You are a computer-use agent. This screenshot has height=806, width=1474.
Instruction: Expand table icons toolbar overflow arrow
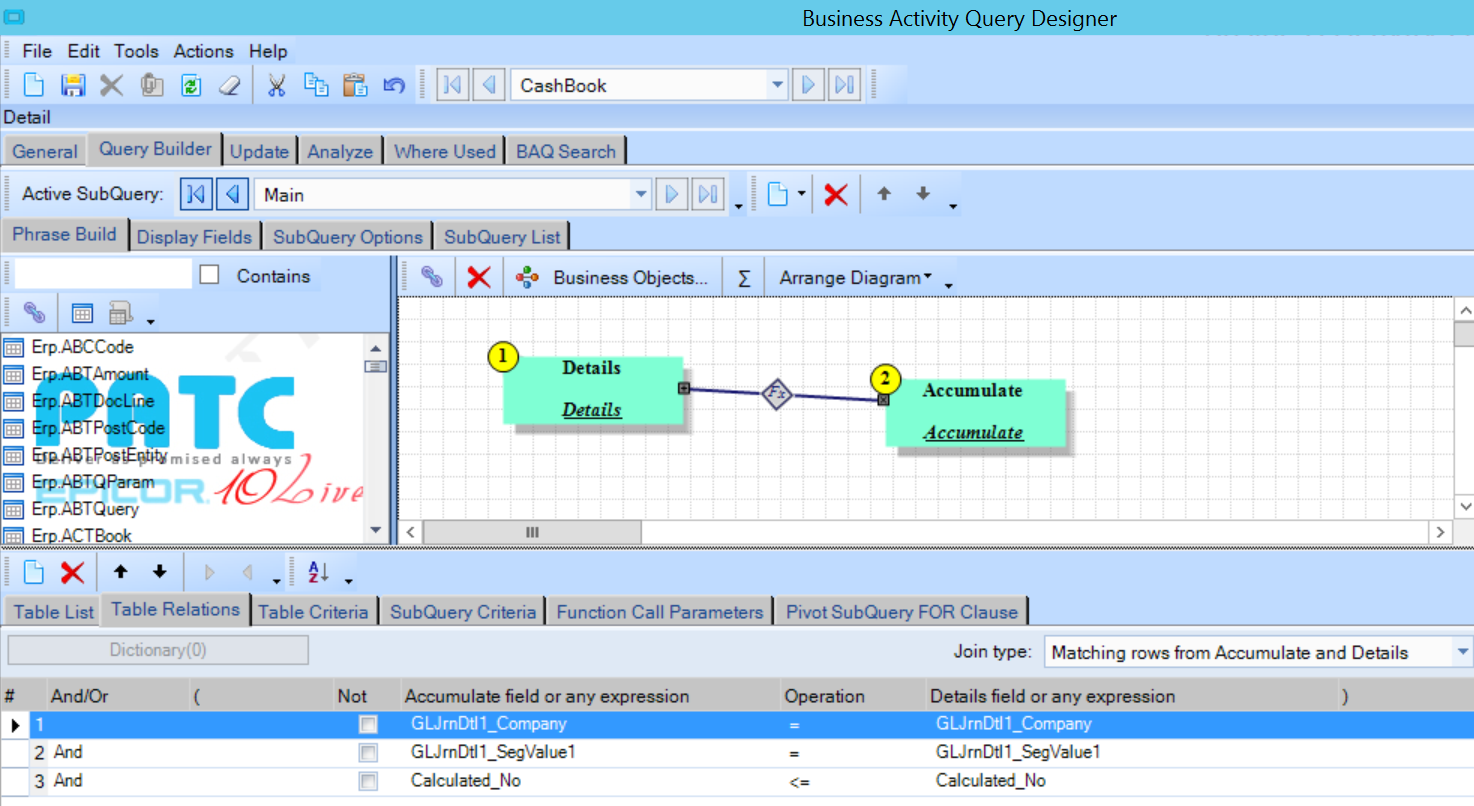(x=150, y=321)
